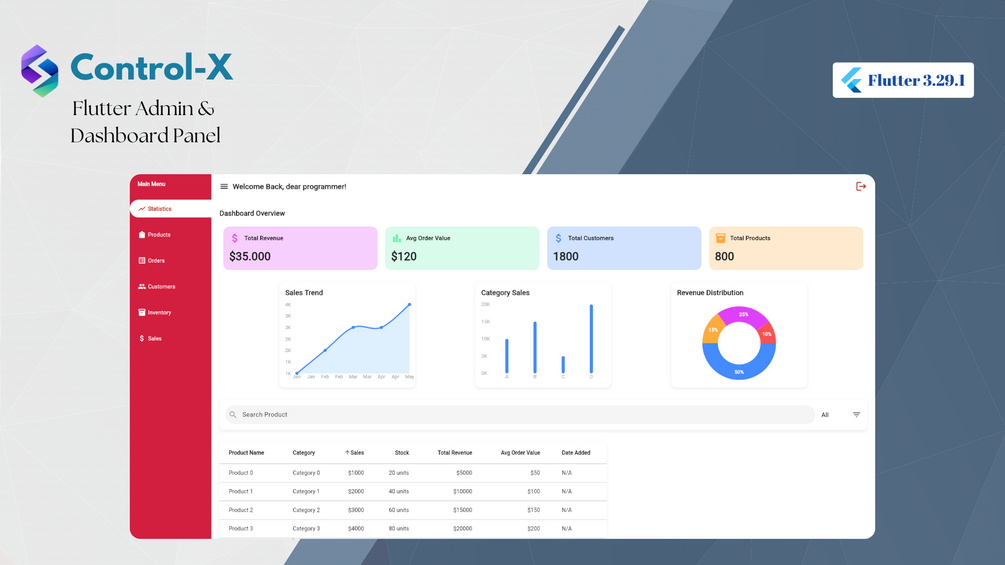Click bar A in Category Sales chart
The width and height of the screenshot is (1005, 565).
pos(506,356)
